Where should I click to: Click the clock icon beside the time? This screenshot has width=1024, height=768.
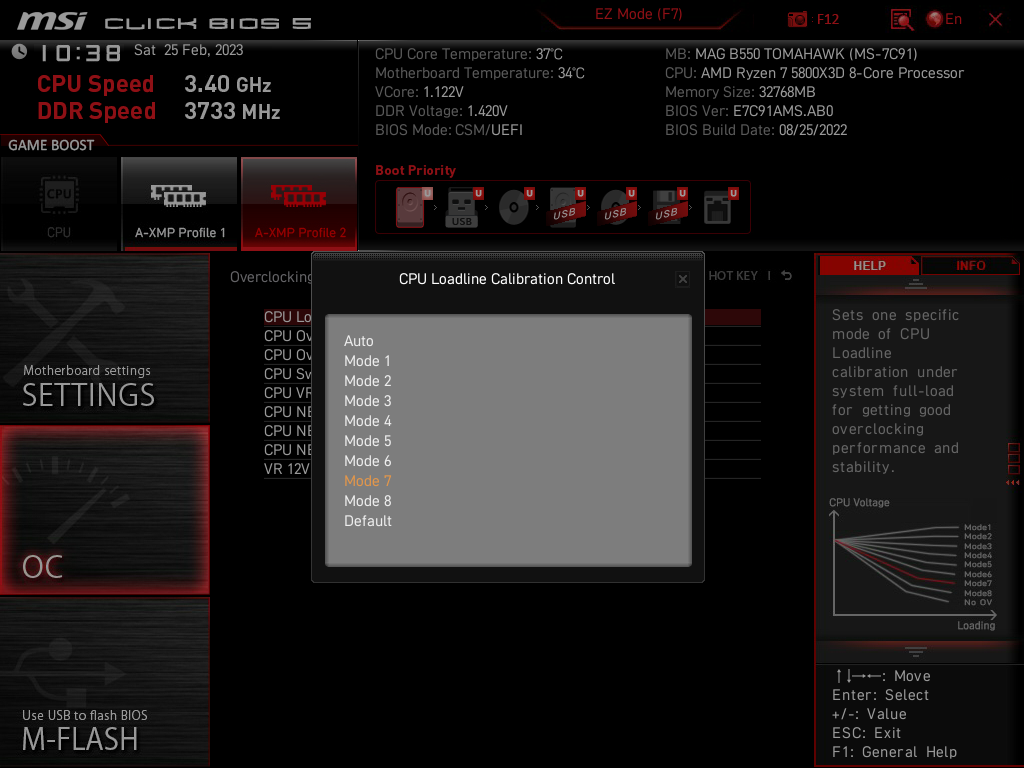[19, 52]
